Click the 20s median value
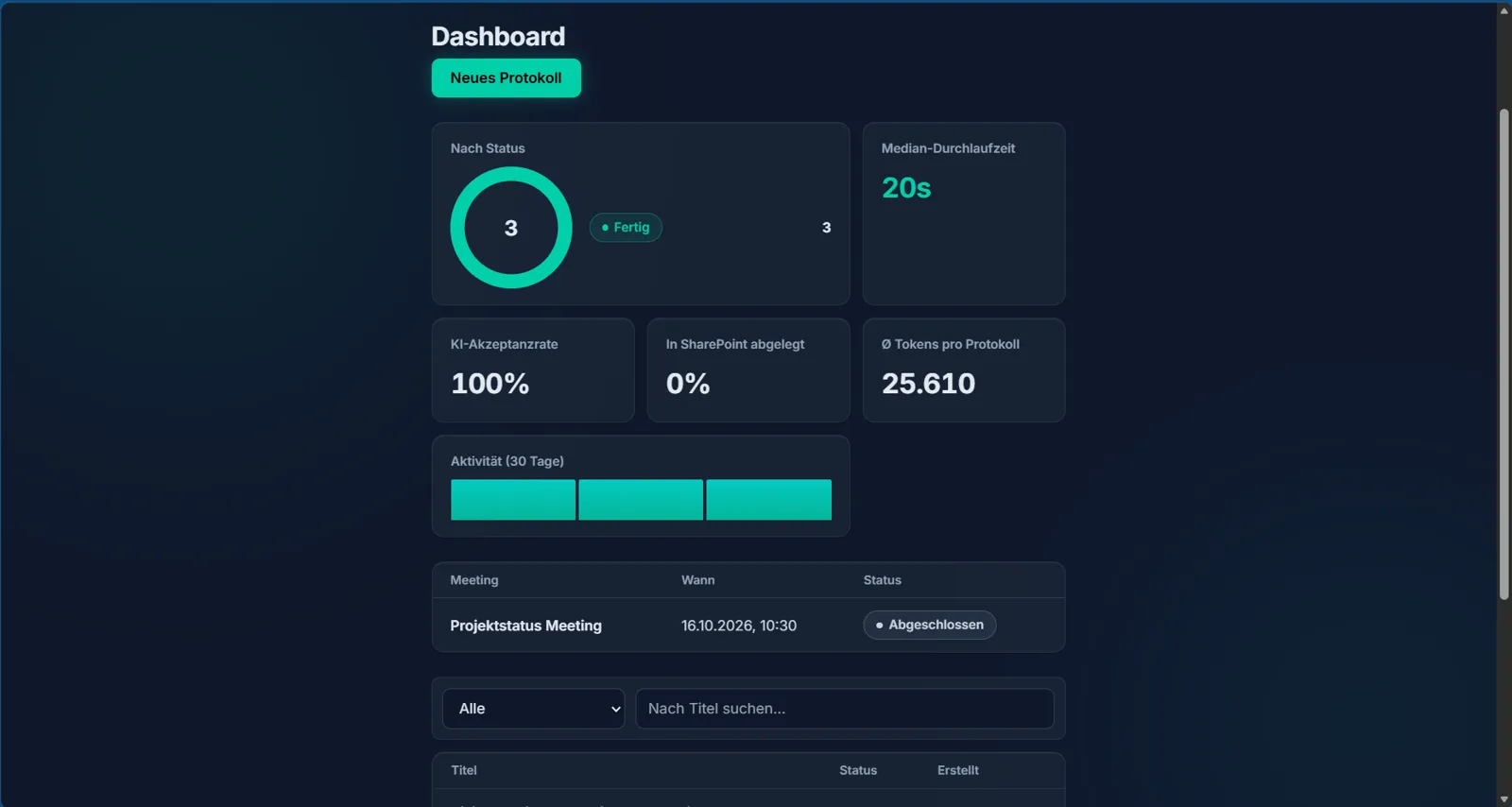Screen dimensions: 1512x807 point(906,188)
